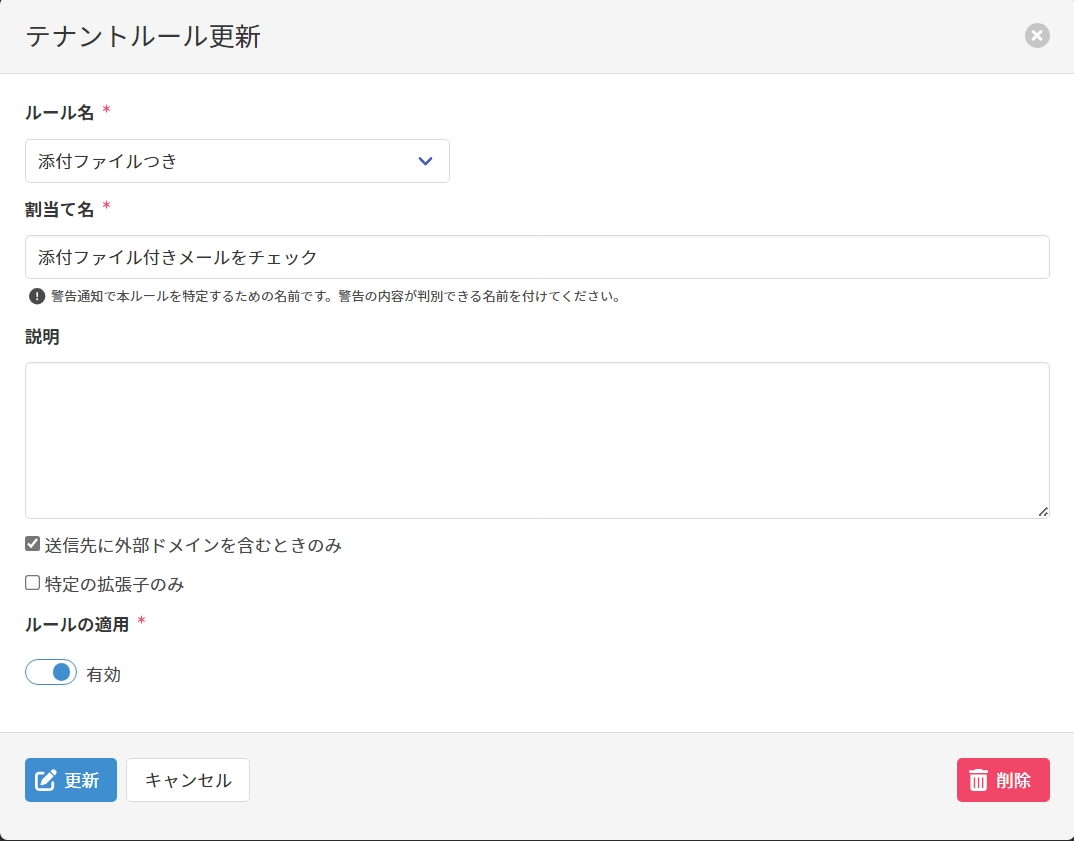This screenshot has height=841, width=1074.
Task: Click the 有効 label next to the toggle
Action: pos(103,675)
